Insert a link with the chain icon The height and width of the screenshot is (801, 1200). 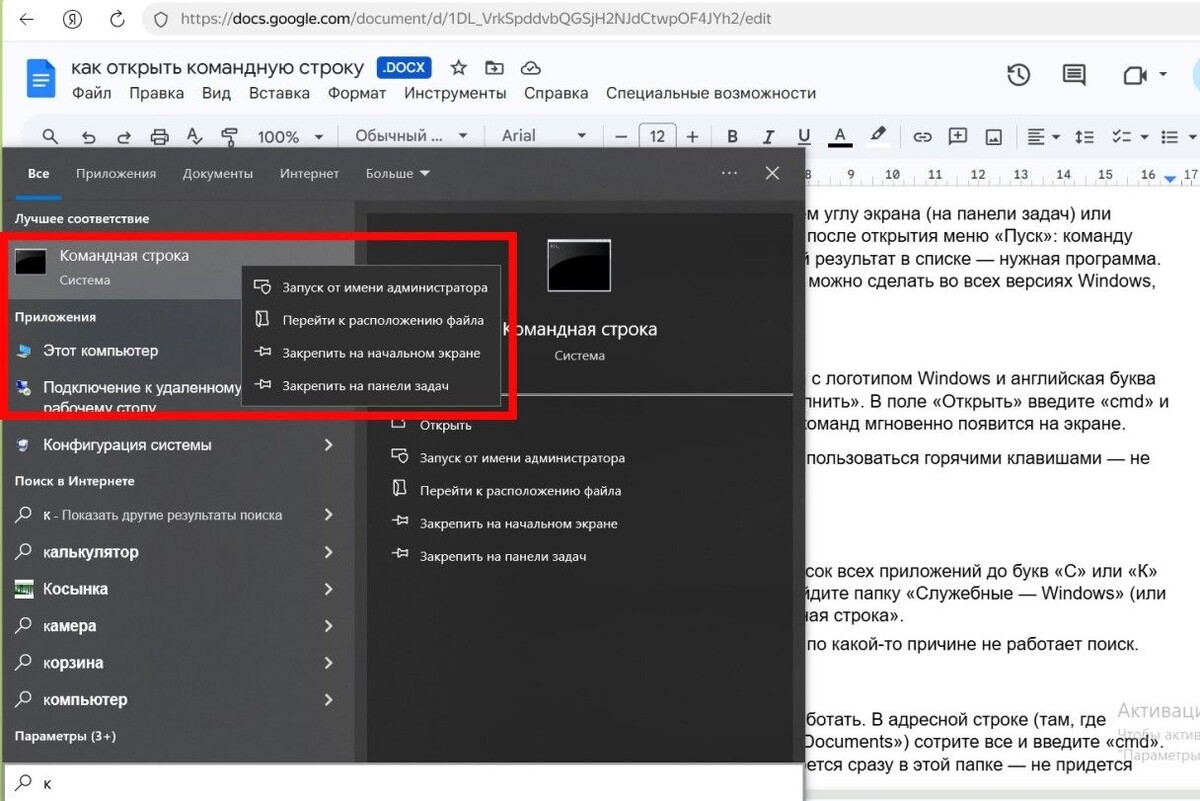[922, 136]
